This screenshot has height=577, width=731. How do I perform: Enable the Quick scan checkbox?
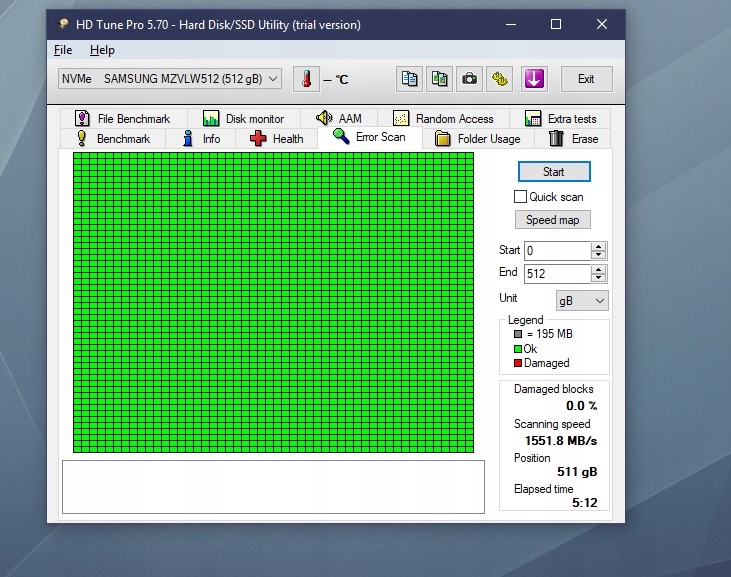[520, 197]
